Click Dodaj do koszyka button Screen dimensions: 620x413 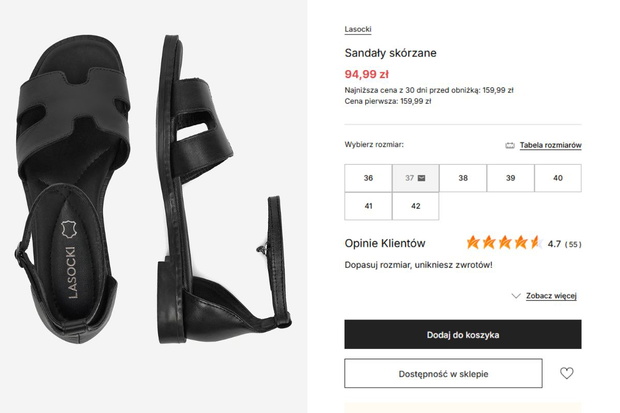463,334
